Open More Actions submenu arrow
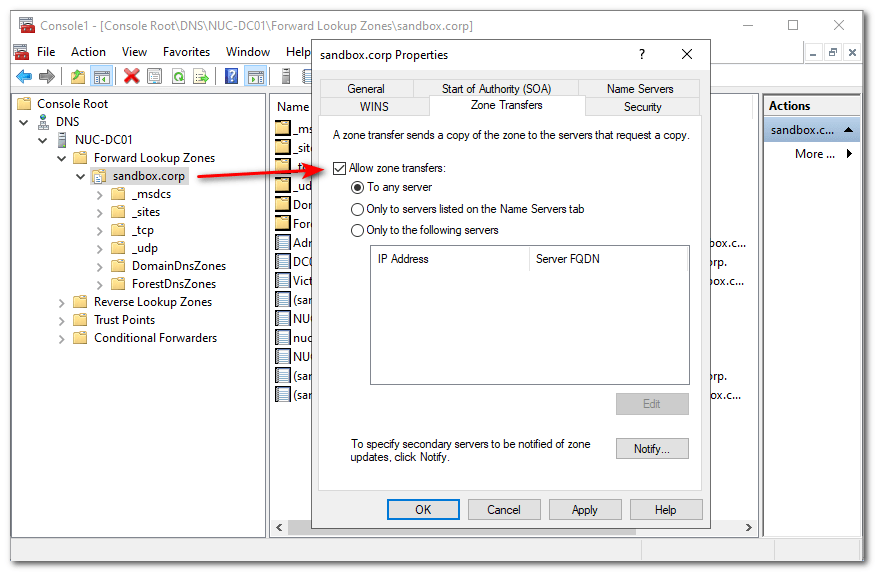 coord(849,154)
